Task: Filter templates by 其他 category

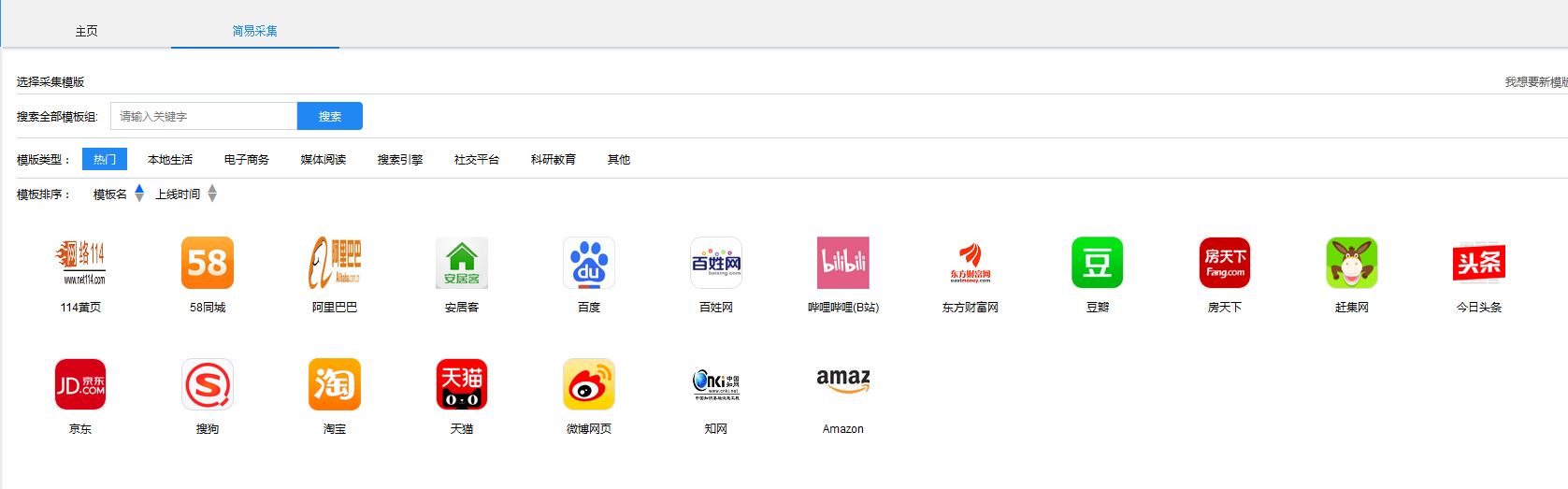Action: (x=619, y=159)
